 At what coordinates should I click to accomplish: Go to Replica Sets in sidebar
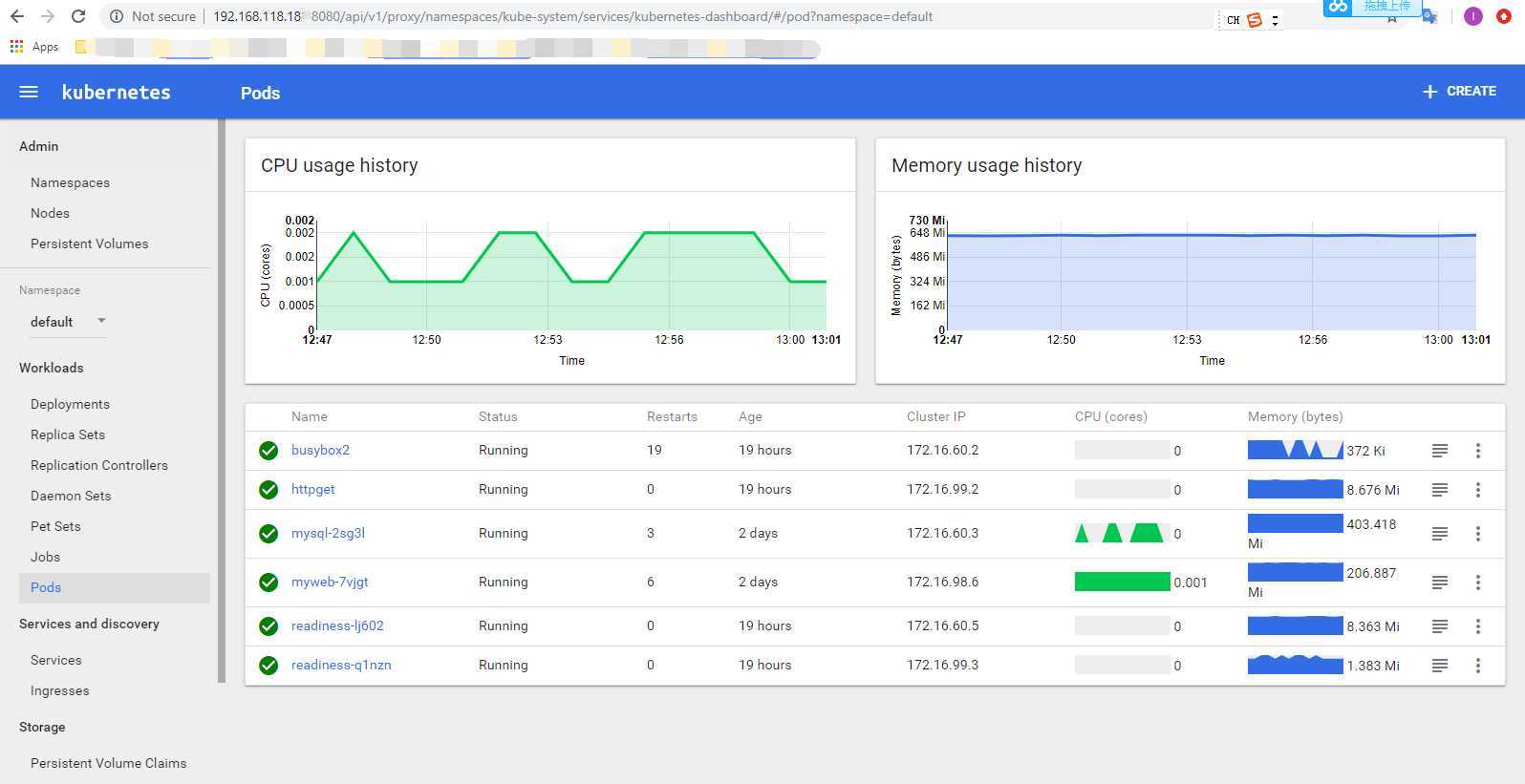pos(68,434)
